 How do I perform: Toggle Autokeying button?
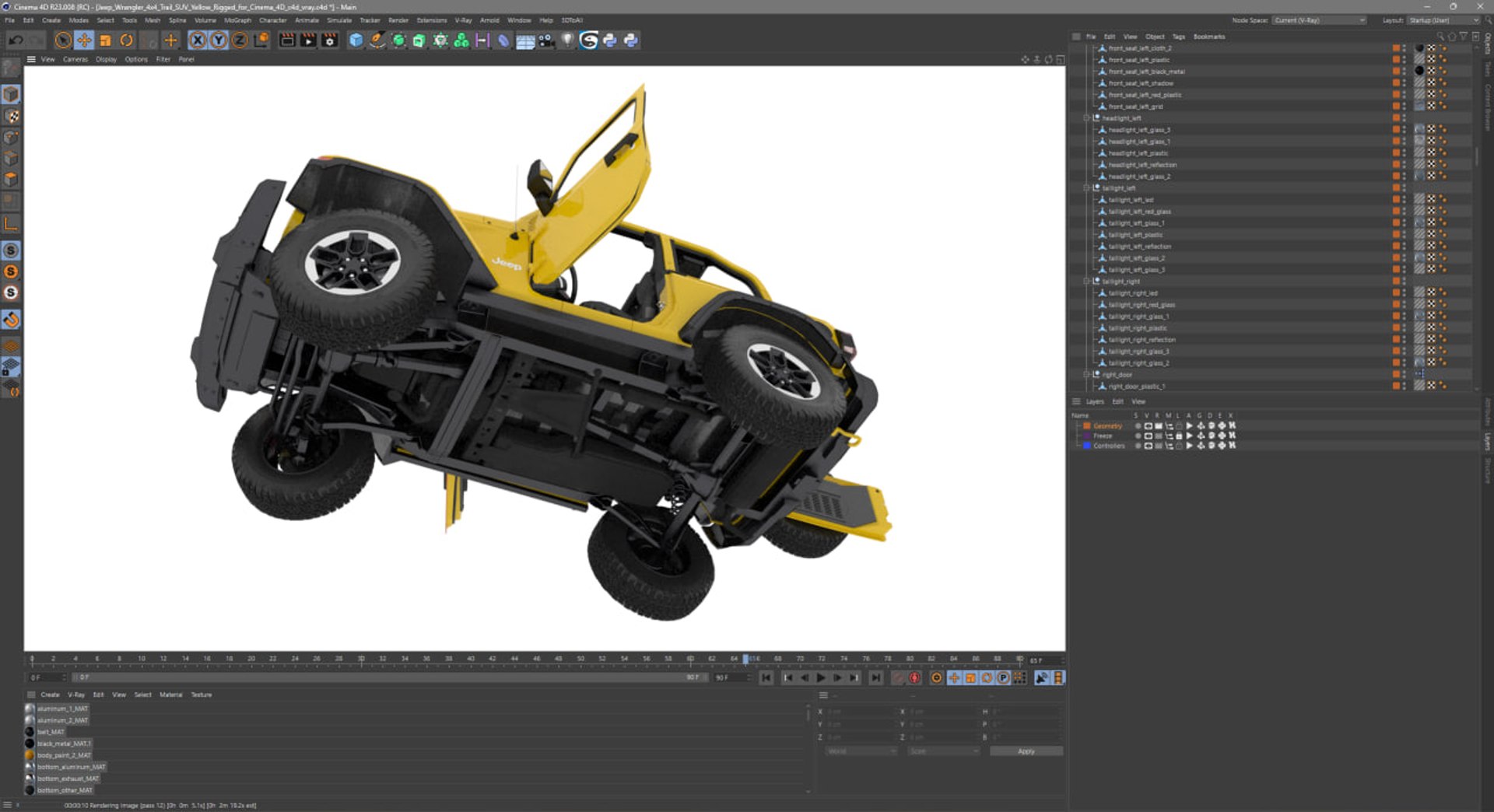click(x=915, y=678)
